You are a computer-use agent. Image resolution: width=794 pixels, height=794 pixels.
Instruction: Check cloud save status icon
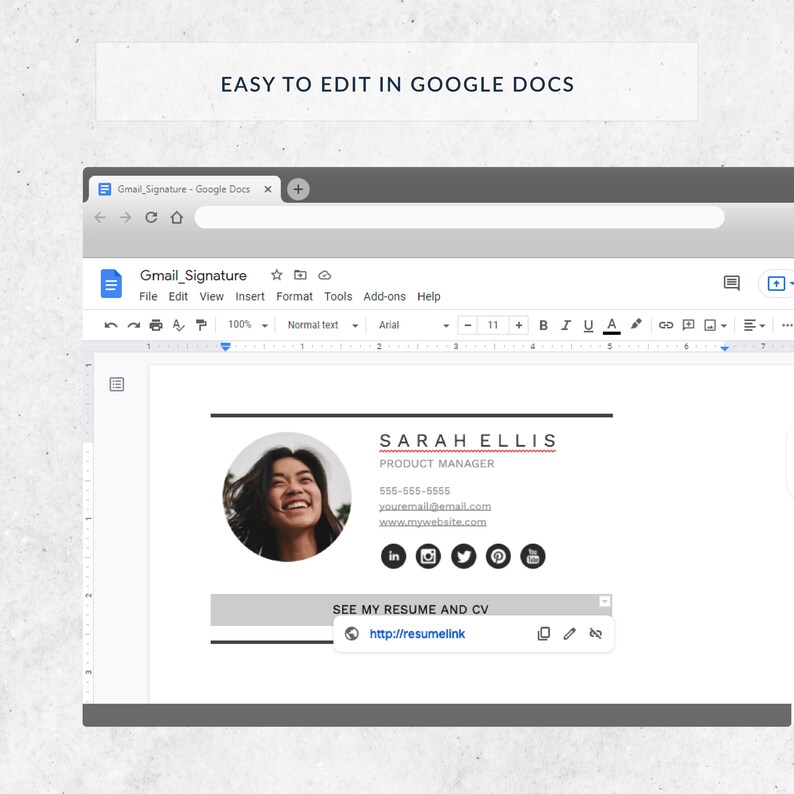pos(325,275)
